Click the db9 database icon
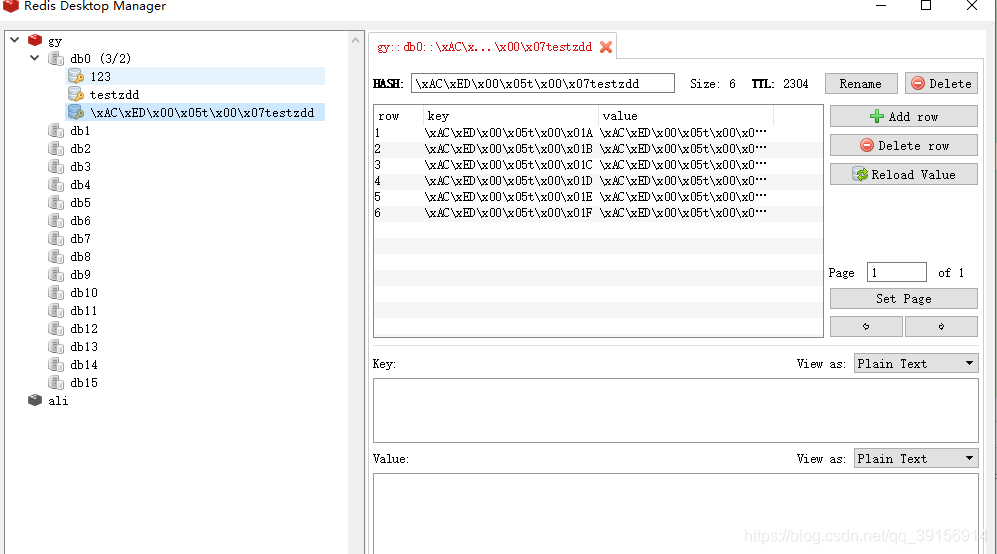The width and height of the screenshot is (997, 554). coord(56,275)
